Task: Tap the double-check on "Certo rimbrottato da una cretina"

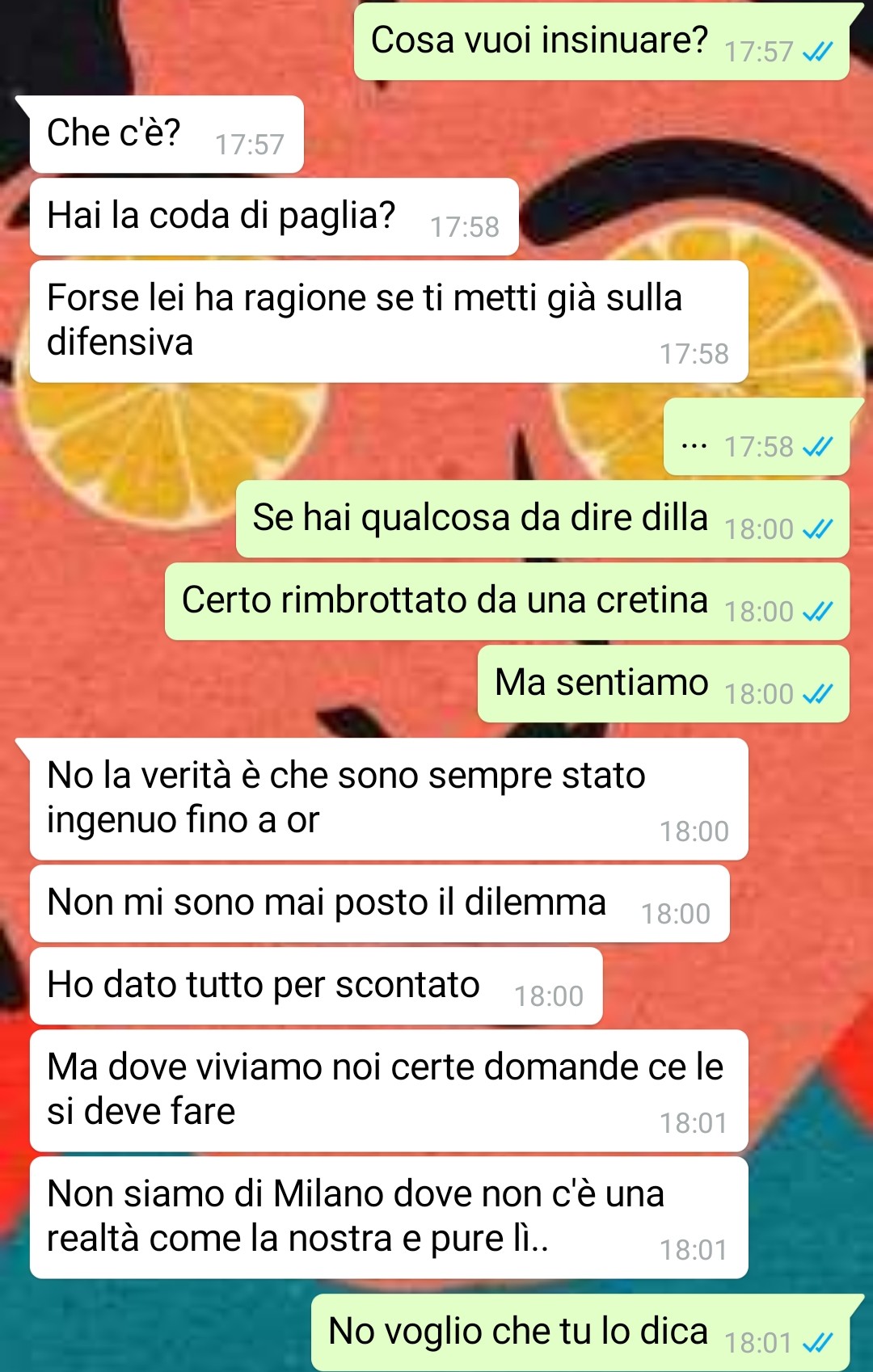Action: coord(817,612)
